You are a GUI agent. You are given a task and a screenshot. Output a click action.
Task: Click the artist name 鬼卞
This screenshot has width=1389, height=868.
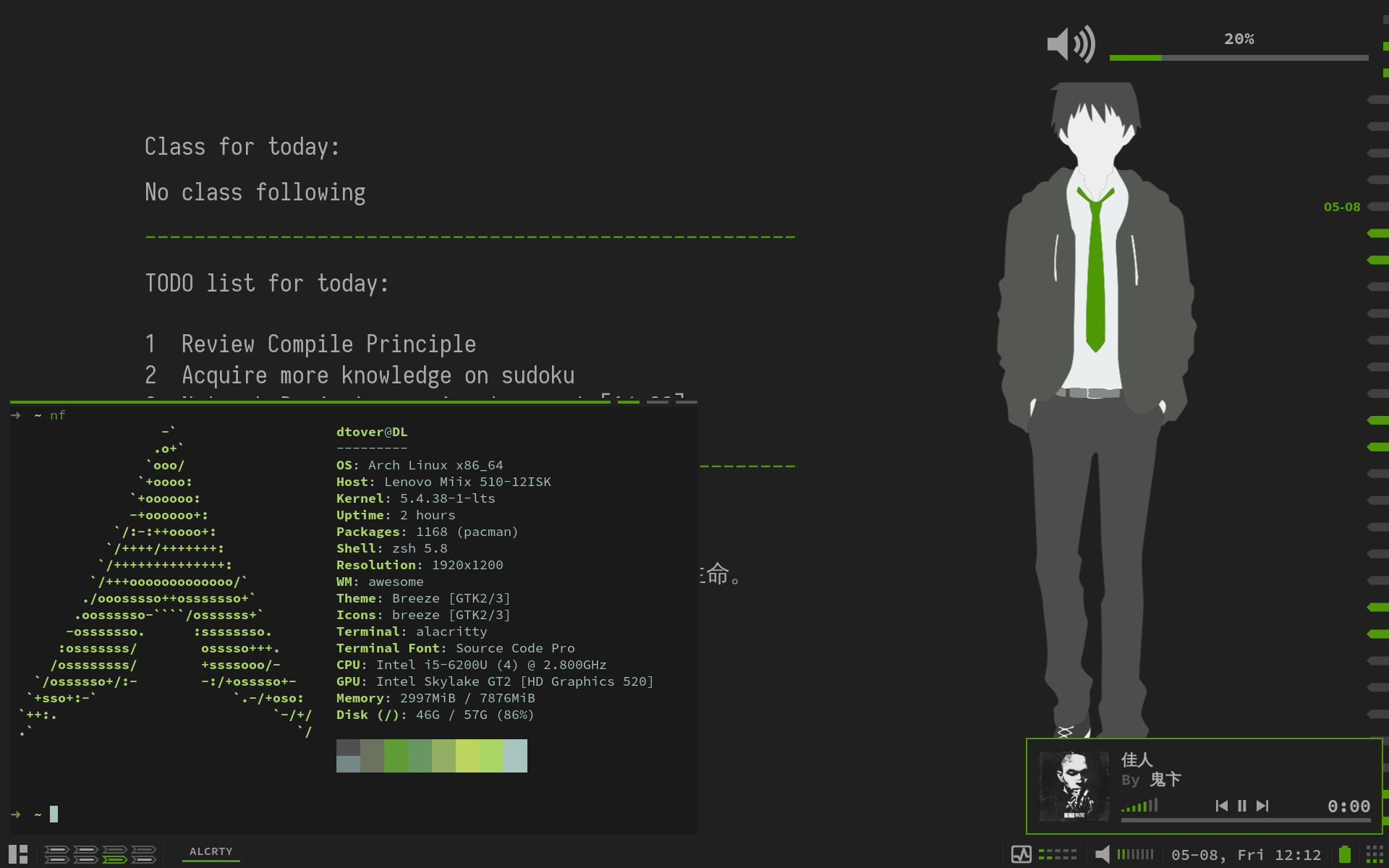point(1165,780)
